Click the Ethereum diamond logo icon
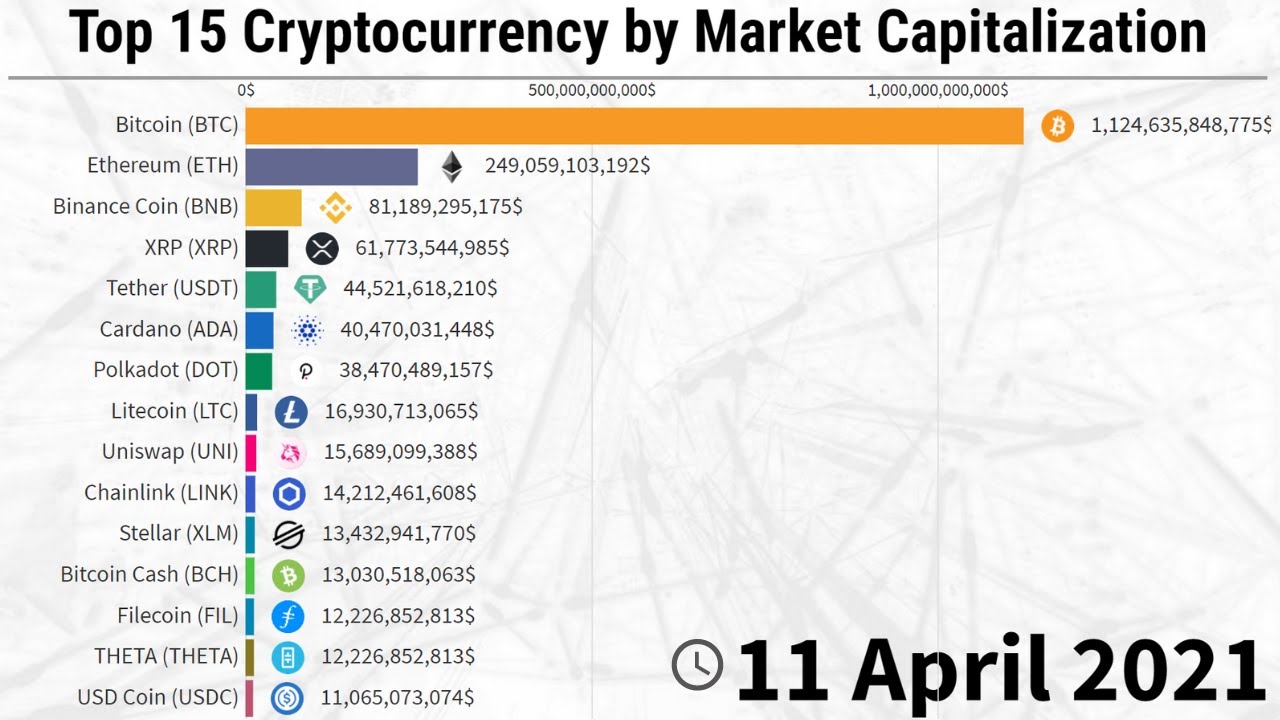Viewport: 1280px width, 720px height. pos(453,166)
